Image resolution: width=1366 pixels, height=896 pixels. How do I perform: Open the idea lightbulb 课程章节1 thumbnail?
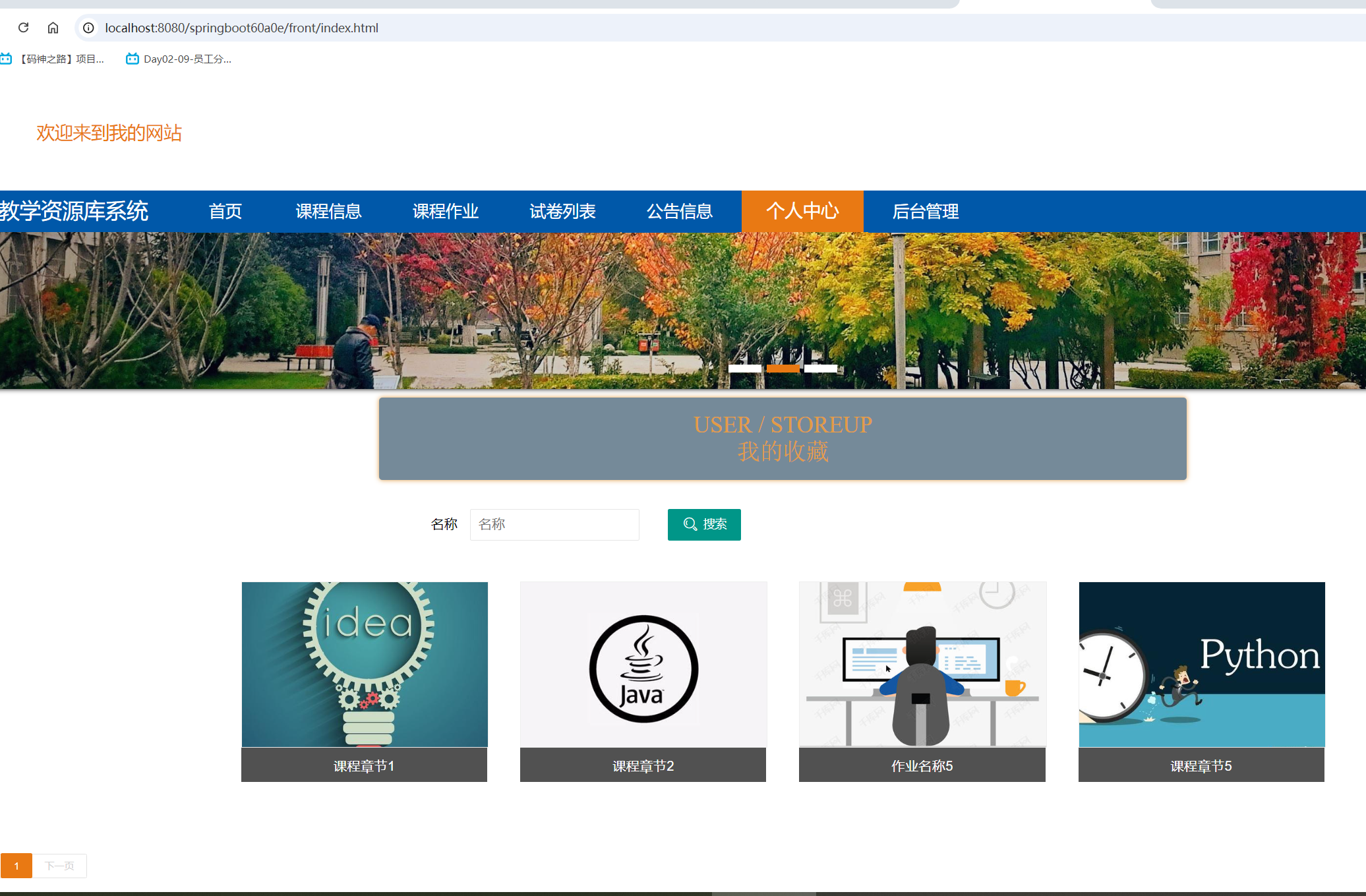[365, 665]
